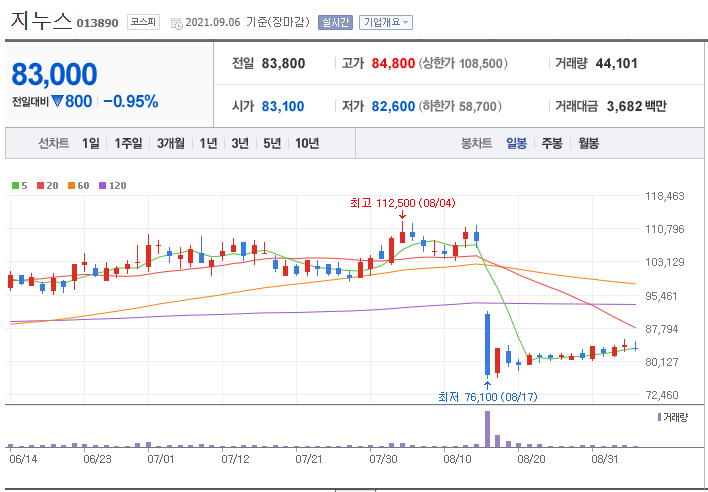Click the 95,461 price axis label
The width and height of the screenshot is (708, 492).
click(x=662, y=296)
